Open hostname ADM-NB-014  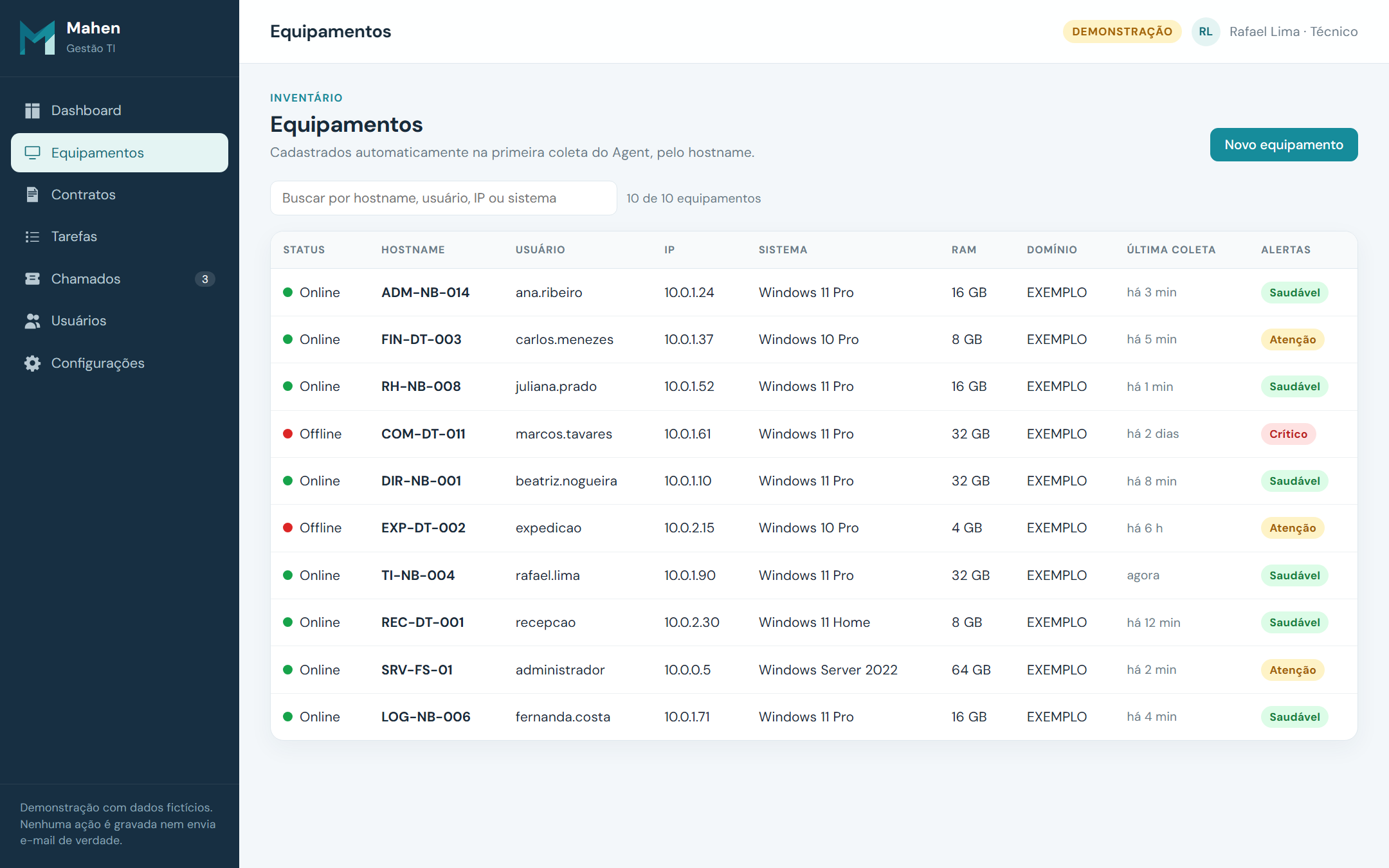click(425, 293)
